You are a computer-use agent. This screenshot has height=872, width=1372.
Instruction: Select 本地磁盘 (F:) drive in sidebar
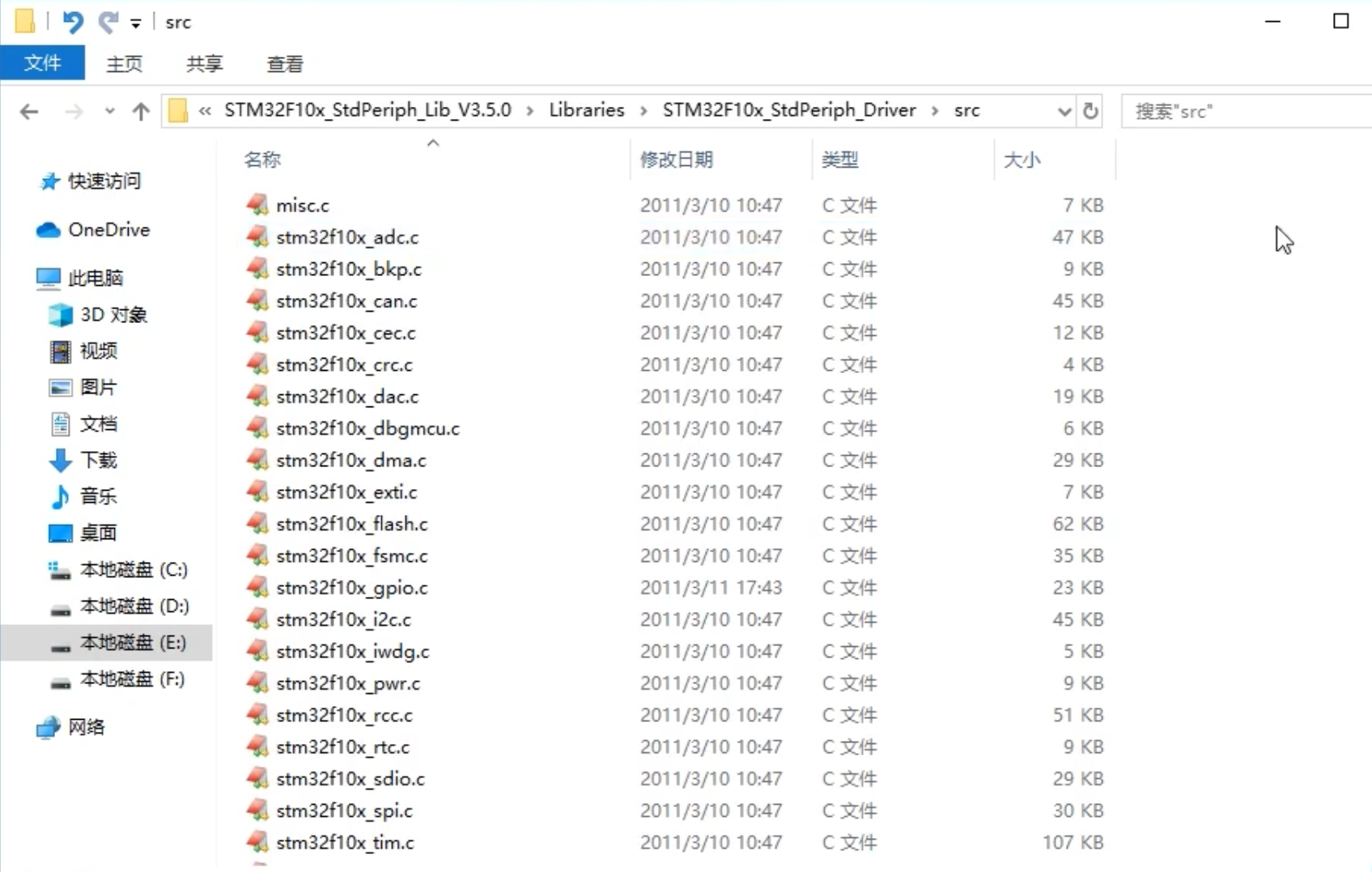tap(118, 679)
